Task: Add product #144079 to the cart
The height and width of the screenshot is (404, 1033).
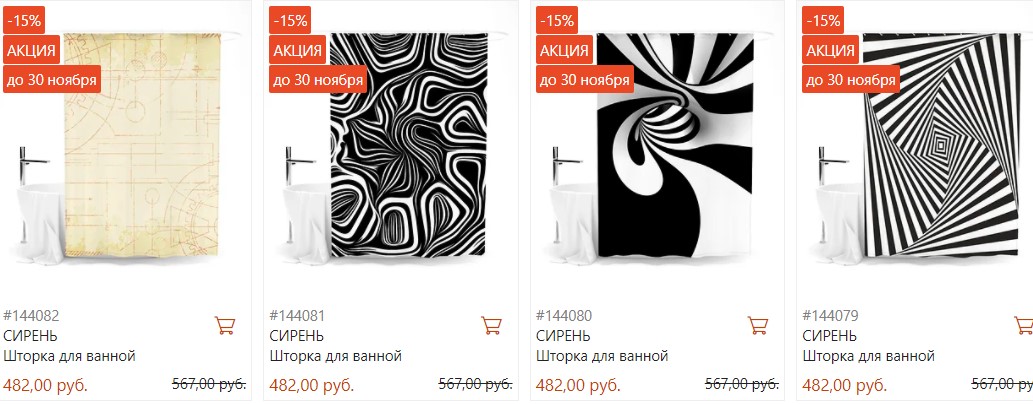Action: point(1023,325)
